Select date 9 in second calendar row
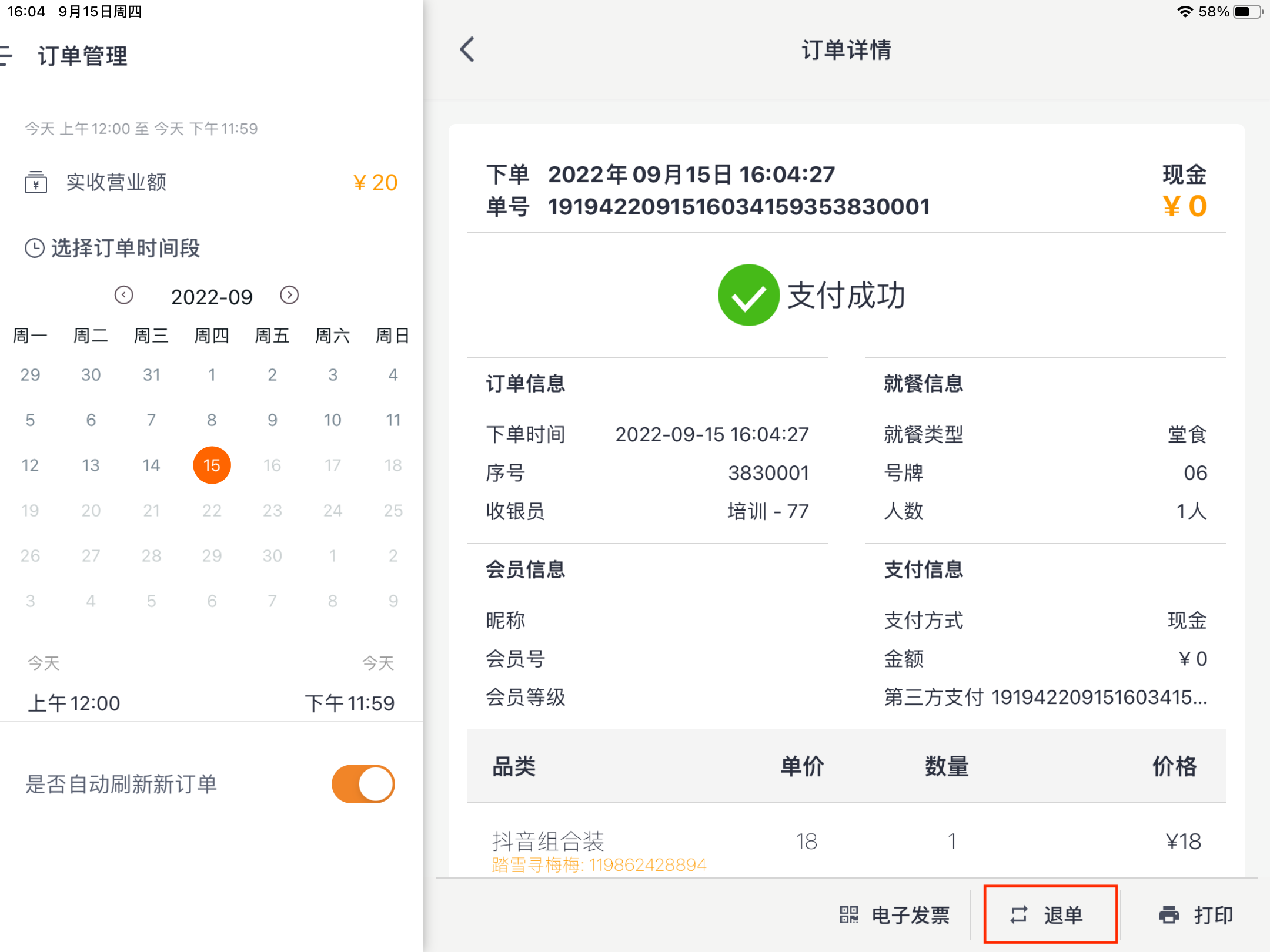Viewport: 1270px width, 952px height. click(272, 420)
